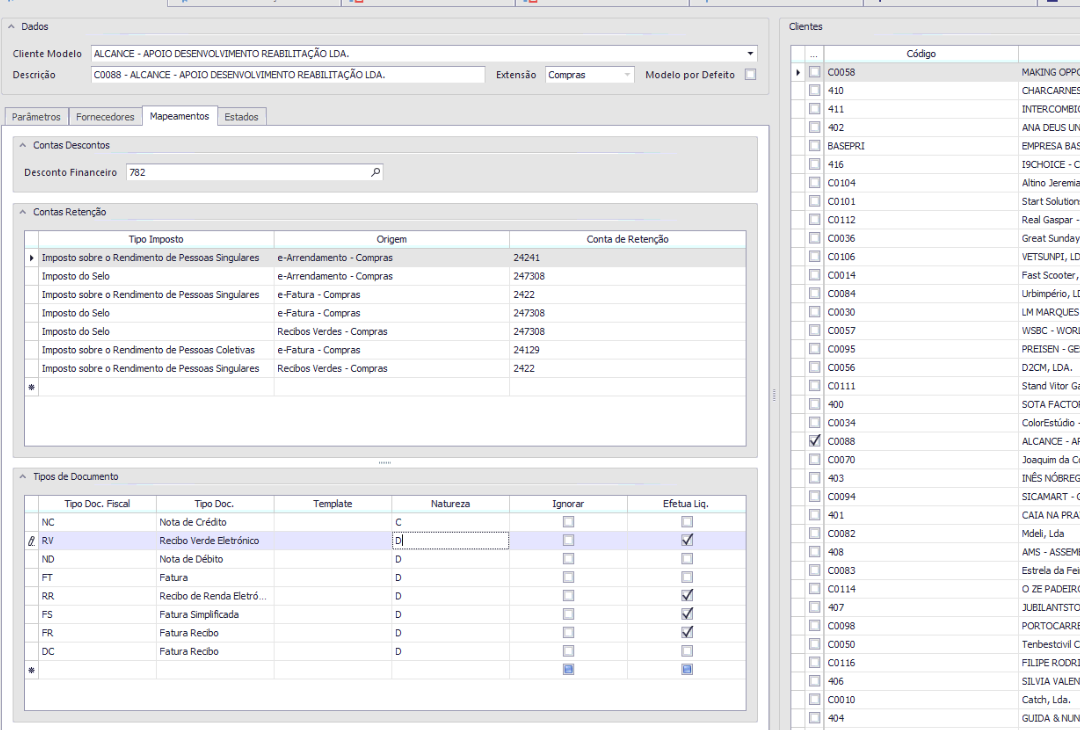Image resolution: width=1080 pixels, height=730 pixels.
Task: Click the Conta de Retenção column header
Action: coord(627,239)
